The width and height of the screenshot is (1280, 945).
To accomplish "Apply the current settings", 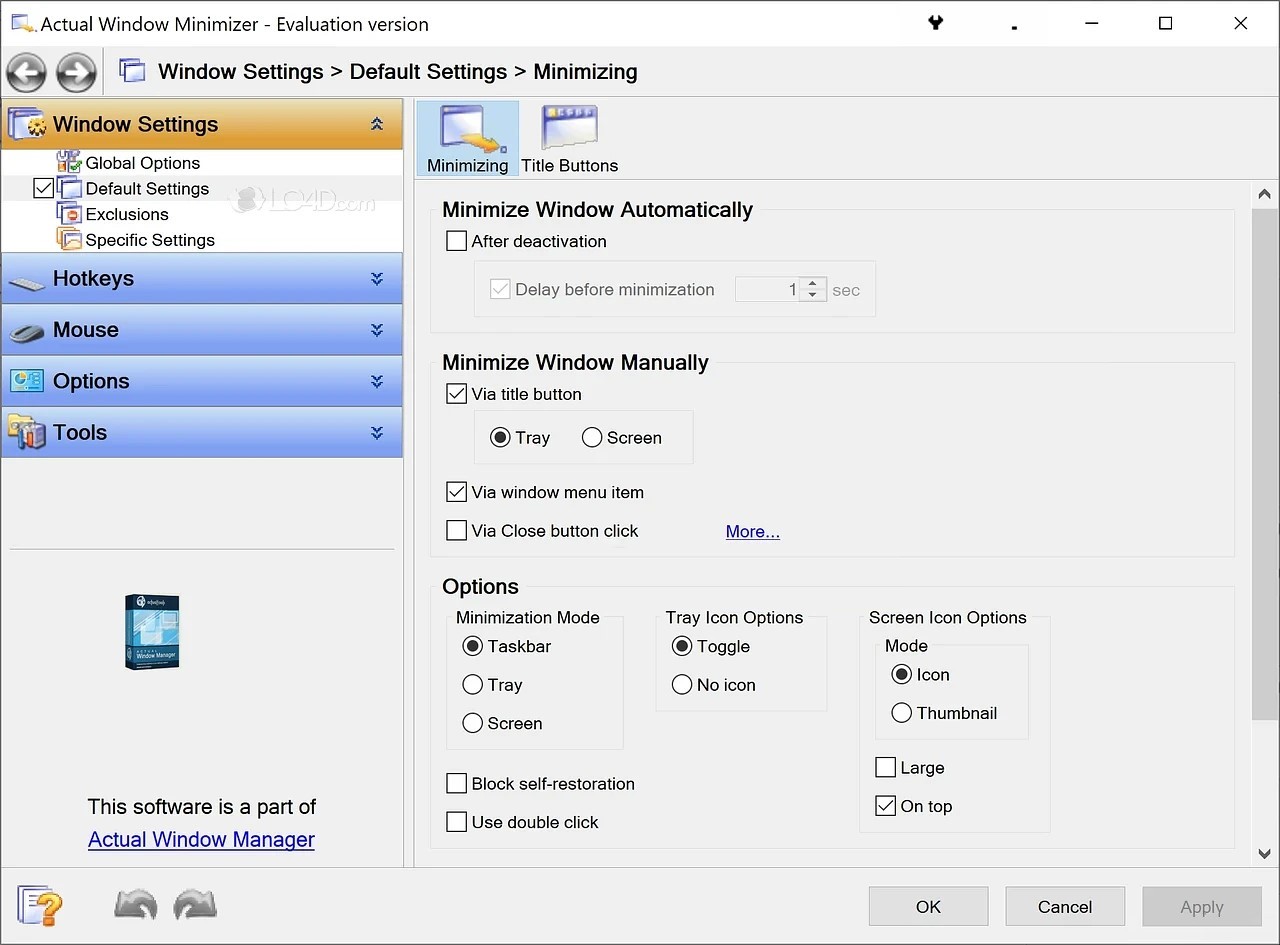I will [1201, 906].
